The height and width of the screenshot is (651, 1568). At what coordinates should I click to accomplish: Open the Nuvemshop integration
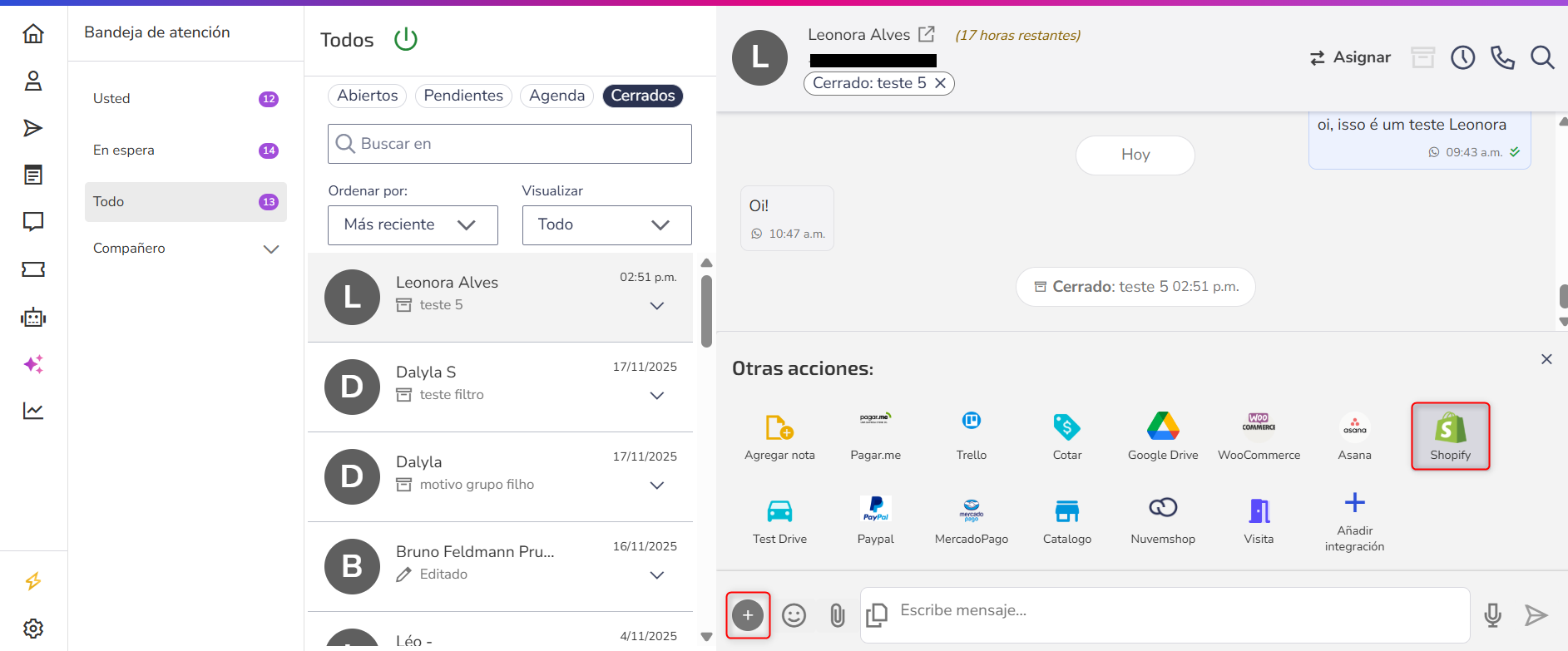pyautogui.click(x=1163, y=521)
